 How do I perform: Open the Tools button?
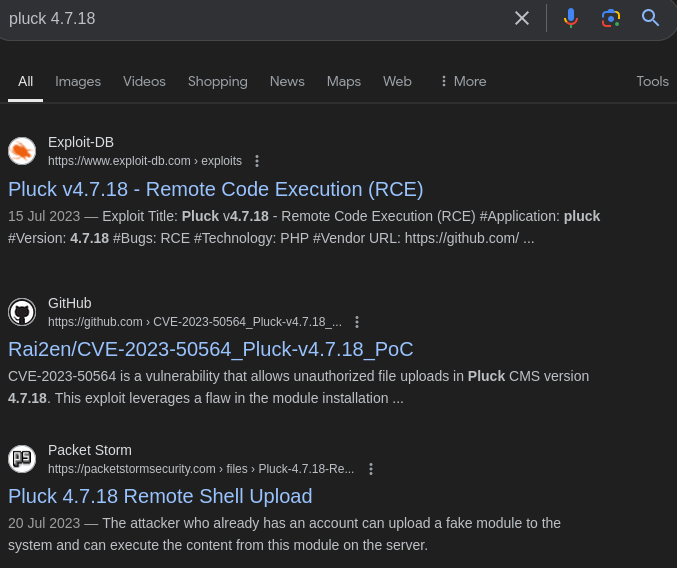(652, 81)
